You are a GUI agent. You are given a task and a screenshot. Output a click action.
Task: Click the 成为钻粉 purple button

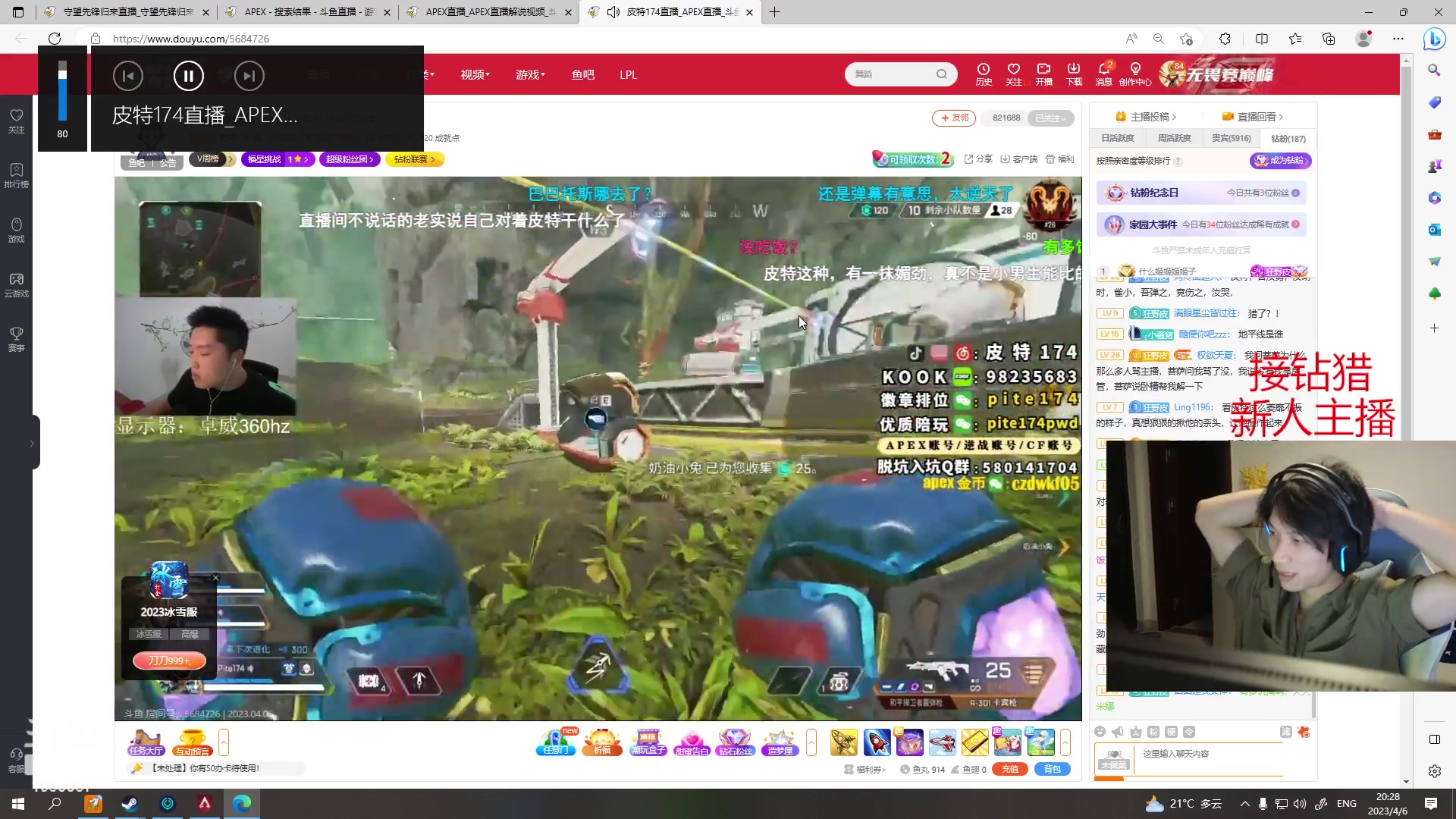point(1281,161)
